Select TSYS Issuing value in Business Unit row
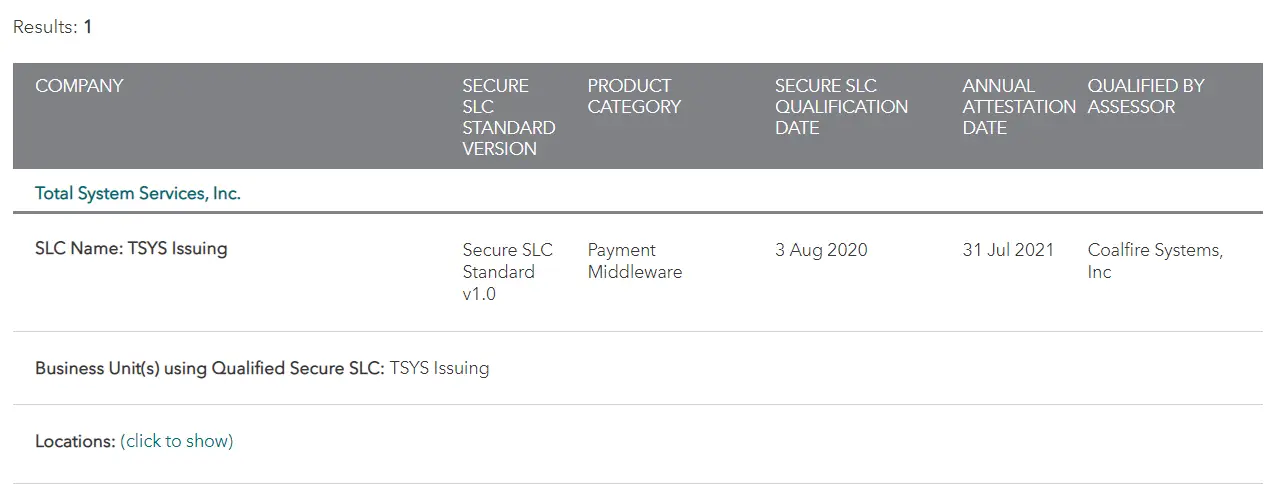The image size is (1280, 500). click(x=439, y=368)
